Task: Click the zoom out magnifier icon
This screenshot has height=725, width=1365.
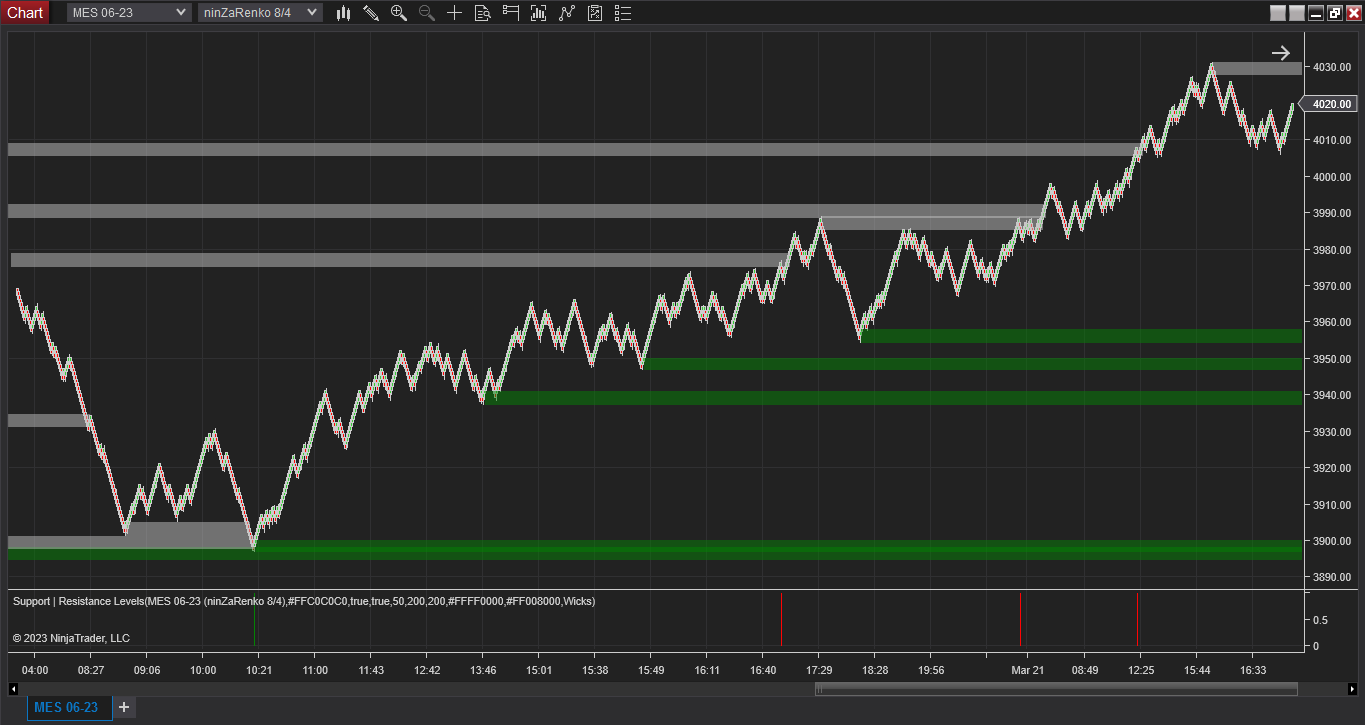Action: (427, 13)
